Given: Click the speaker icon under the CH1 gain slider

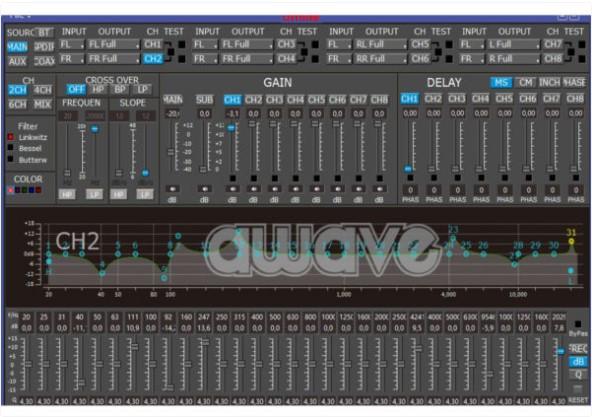Looking at the screenshot, I should pyautogui.click(x=233, y=188).
